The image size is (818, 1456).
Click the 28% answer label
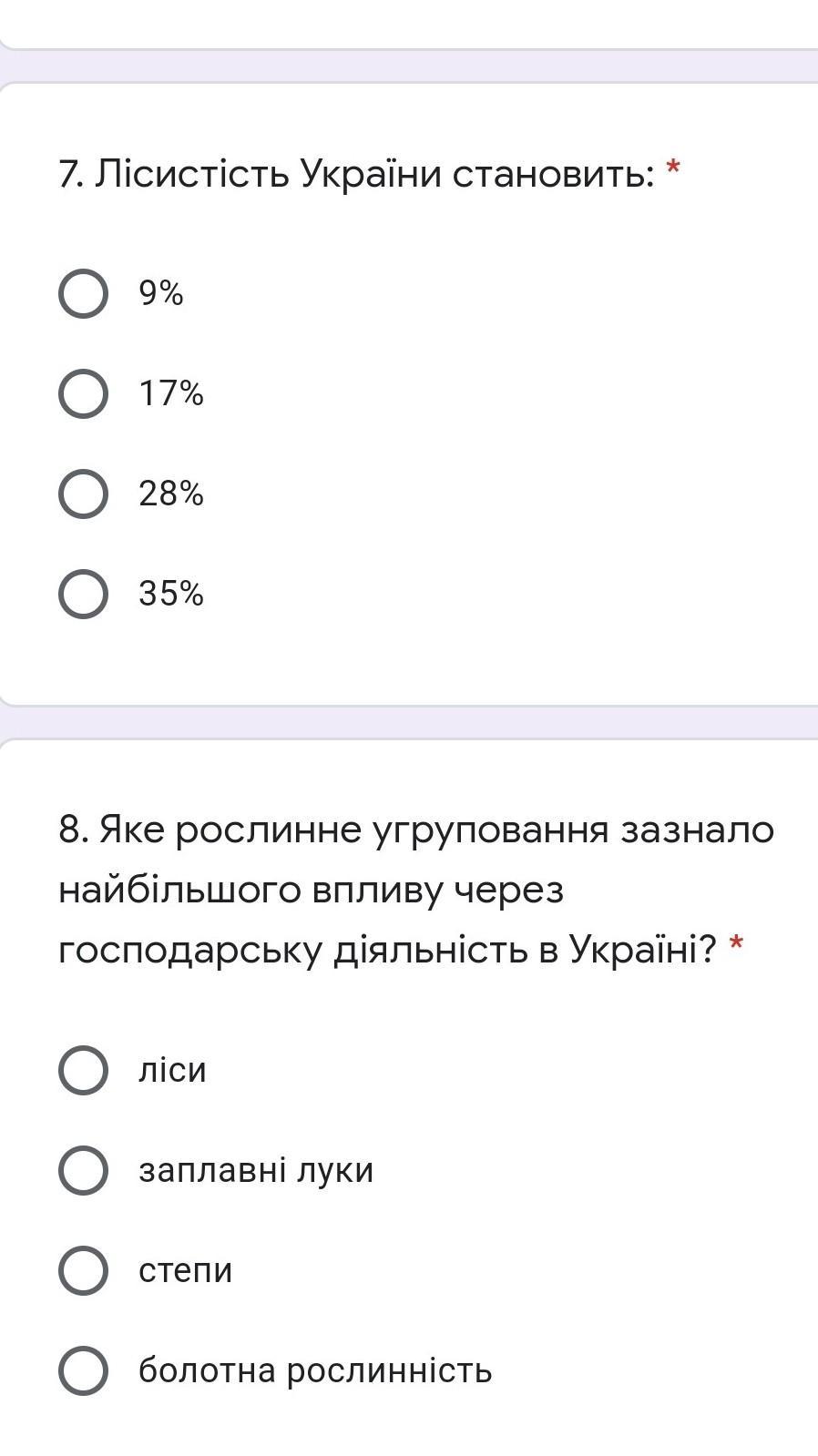(171, 494)
